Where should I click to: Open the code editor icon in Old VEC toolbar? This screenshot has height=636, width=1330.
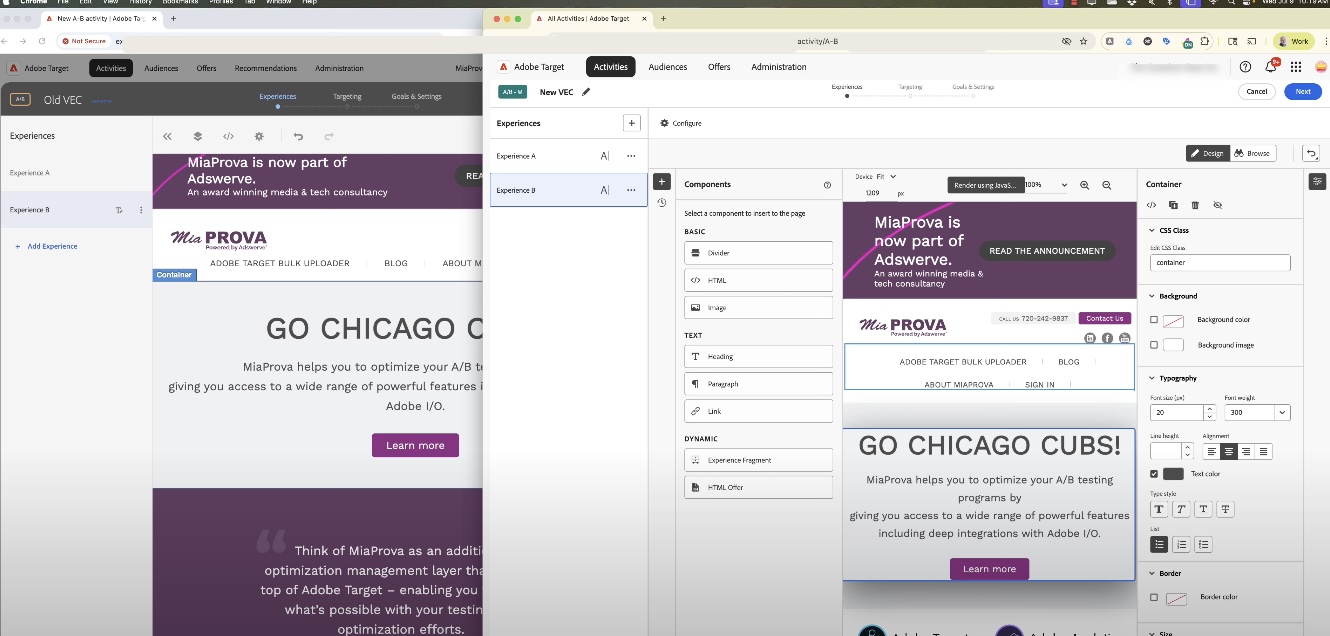(x=228, y=136)
